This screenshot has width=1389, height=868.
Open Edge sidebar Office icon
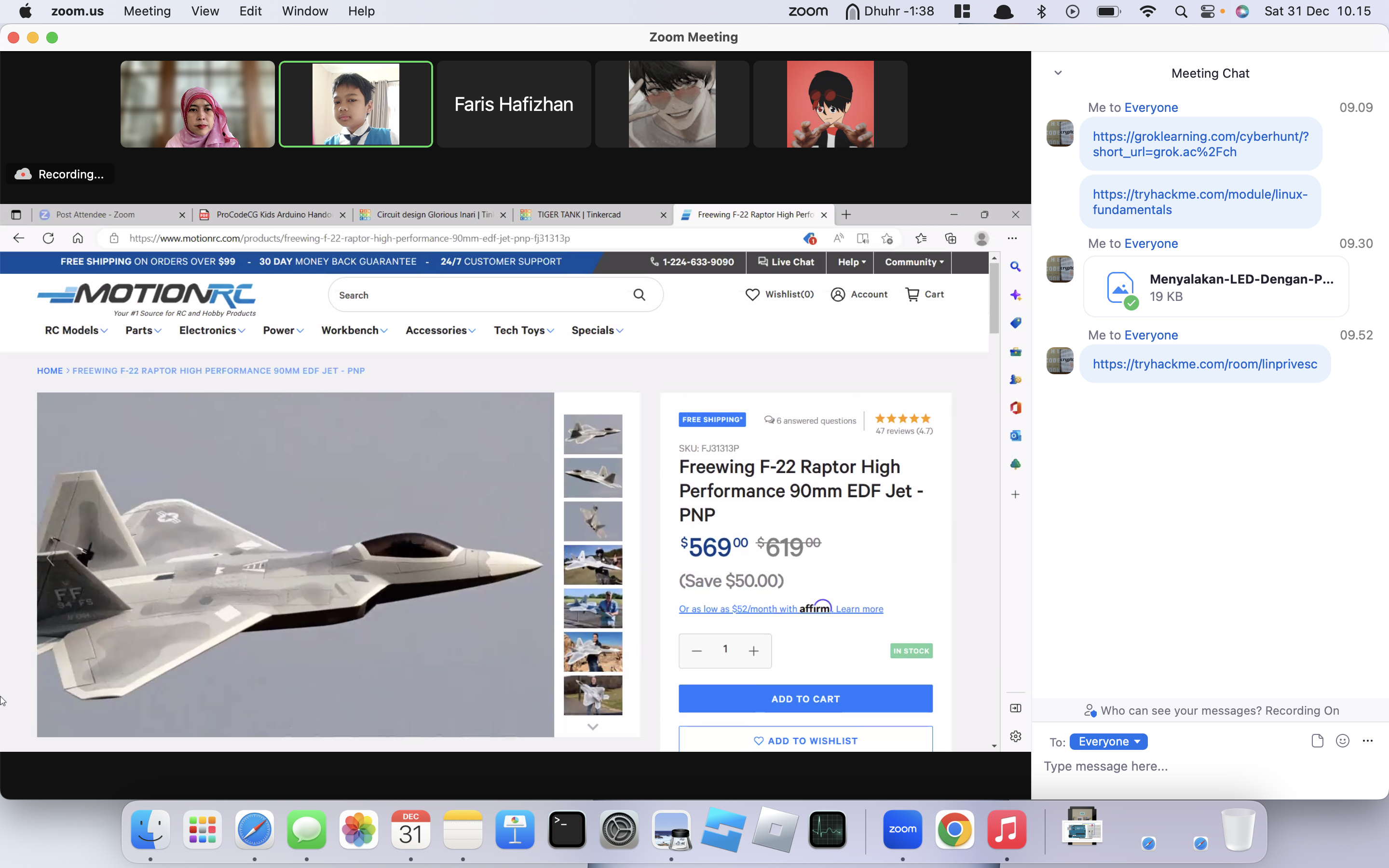(x=1015, y=407)
